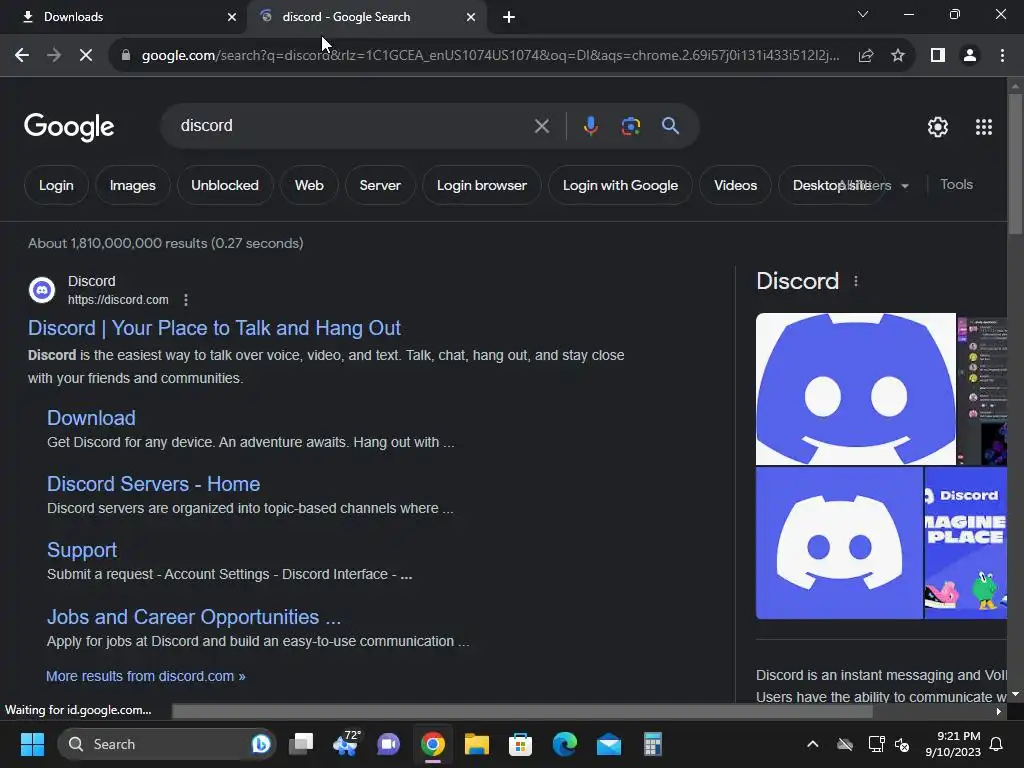Search by image with Google Lens
Viewport: 1024px width, 768px height.
coord(630,126)
